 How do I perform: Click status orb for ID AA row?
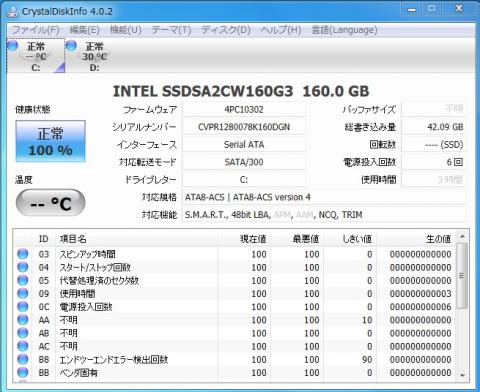23,320
